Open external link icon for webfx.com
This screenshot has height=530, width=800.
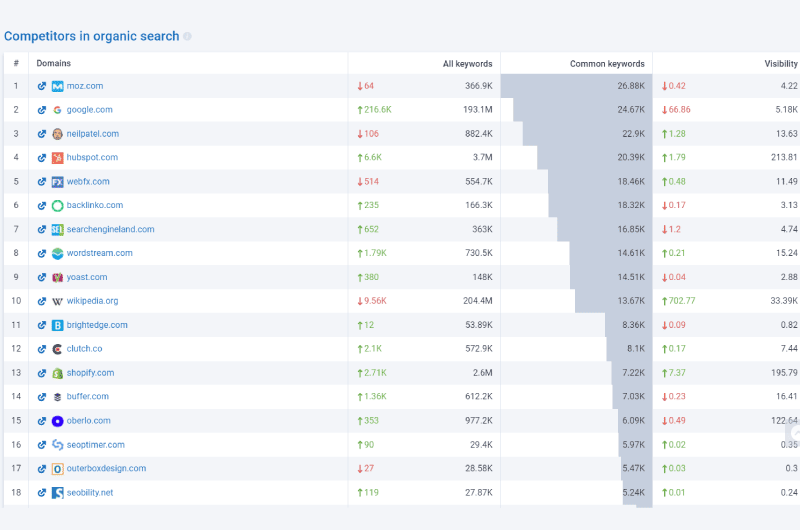tap(42, 182)
